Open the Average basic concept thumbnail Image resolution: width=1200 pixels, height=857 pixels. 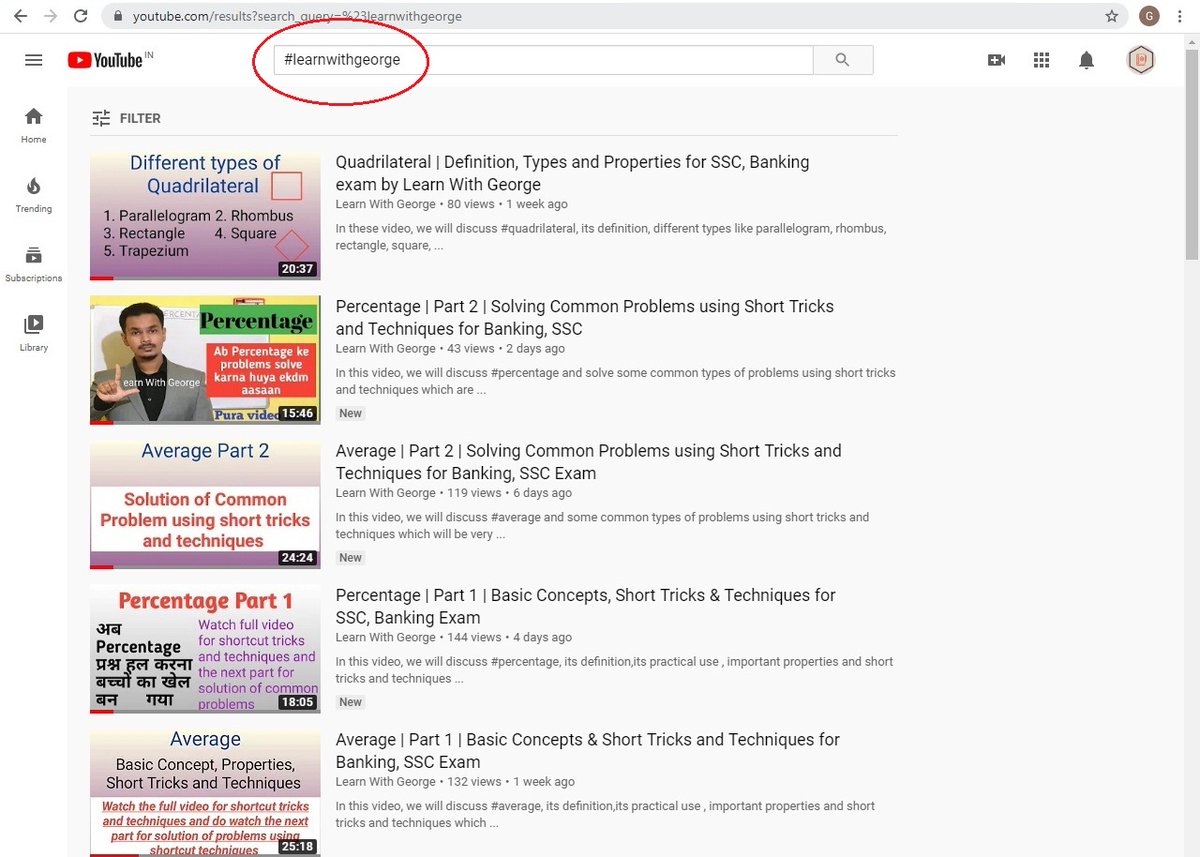tap(205, 792)
